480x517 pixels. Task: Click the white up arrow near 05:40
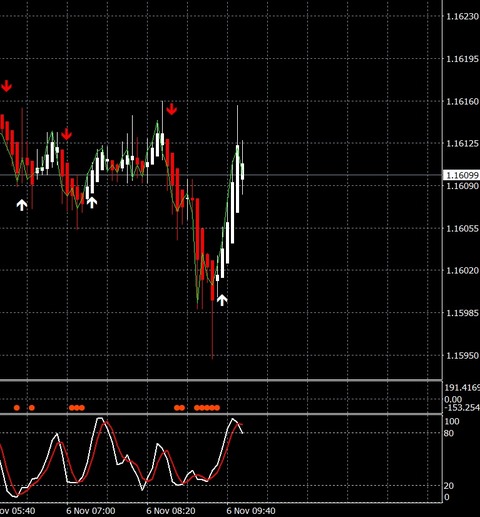(x=22, y=205)
